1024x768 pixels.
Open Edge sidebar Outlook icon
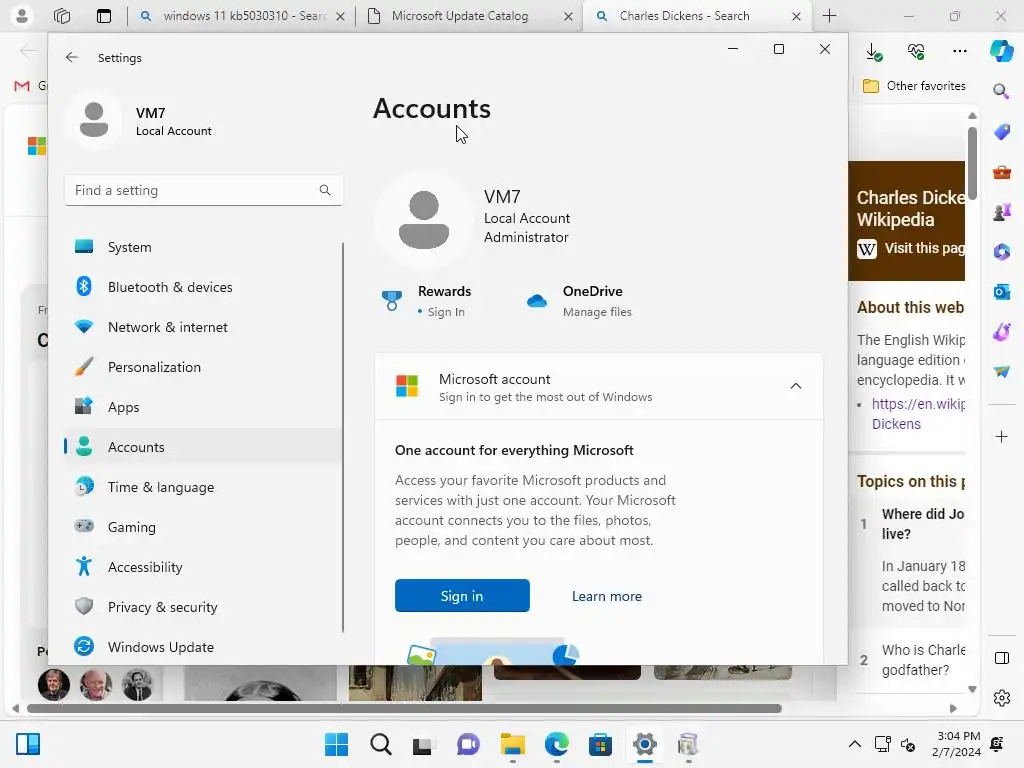(1002, 292)
